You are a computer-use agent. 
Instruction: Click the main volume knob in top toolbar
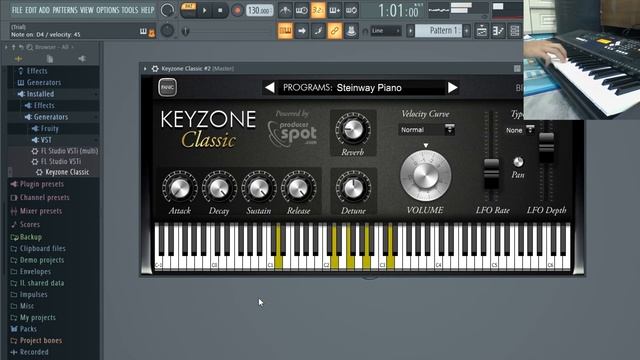[x=167, y=10]
